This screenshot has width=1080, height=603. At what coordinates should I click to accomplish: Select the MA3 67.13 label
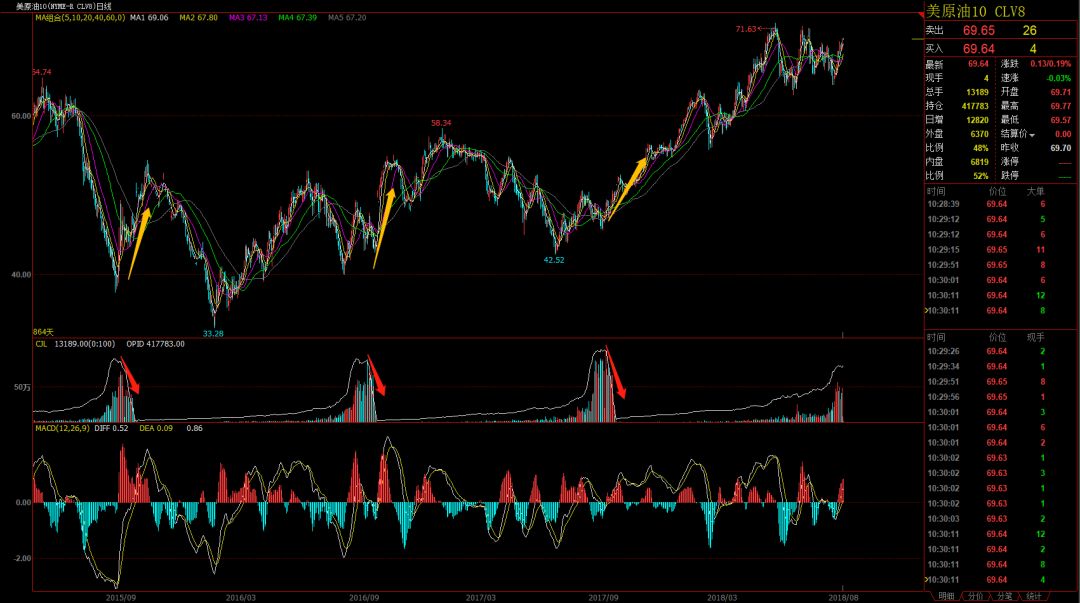point(248,18)
